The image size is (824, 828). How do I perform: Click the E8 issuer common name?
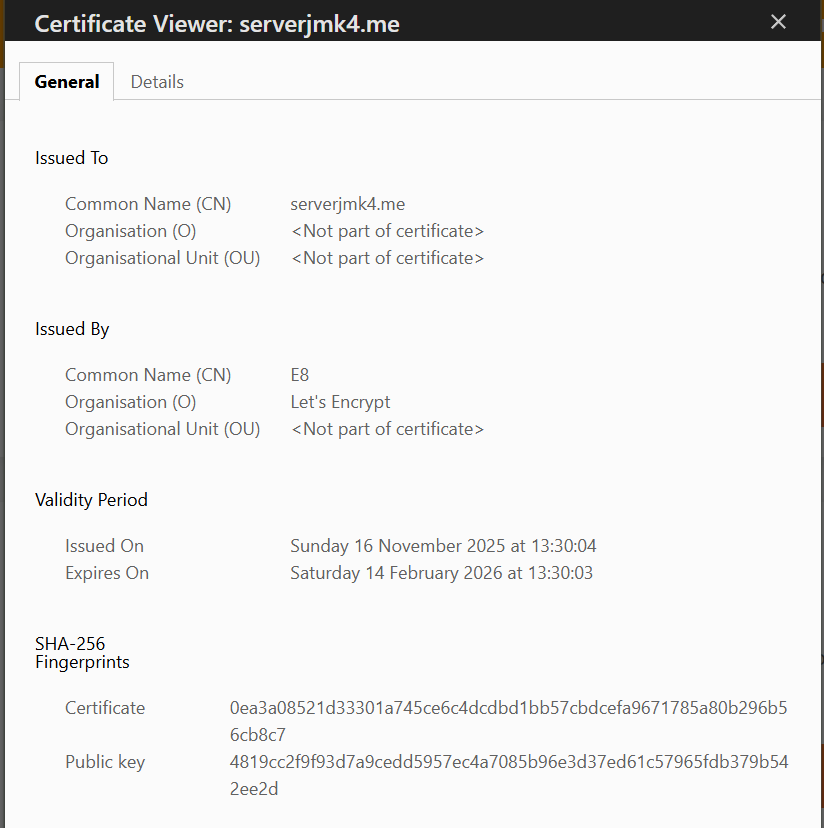pyautogui.click(x=300, y=374)
